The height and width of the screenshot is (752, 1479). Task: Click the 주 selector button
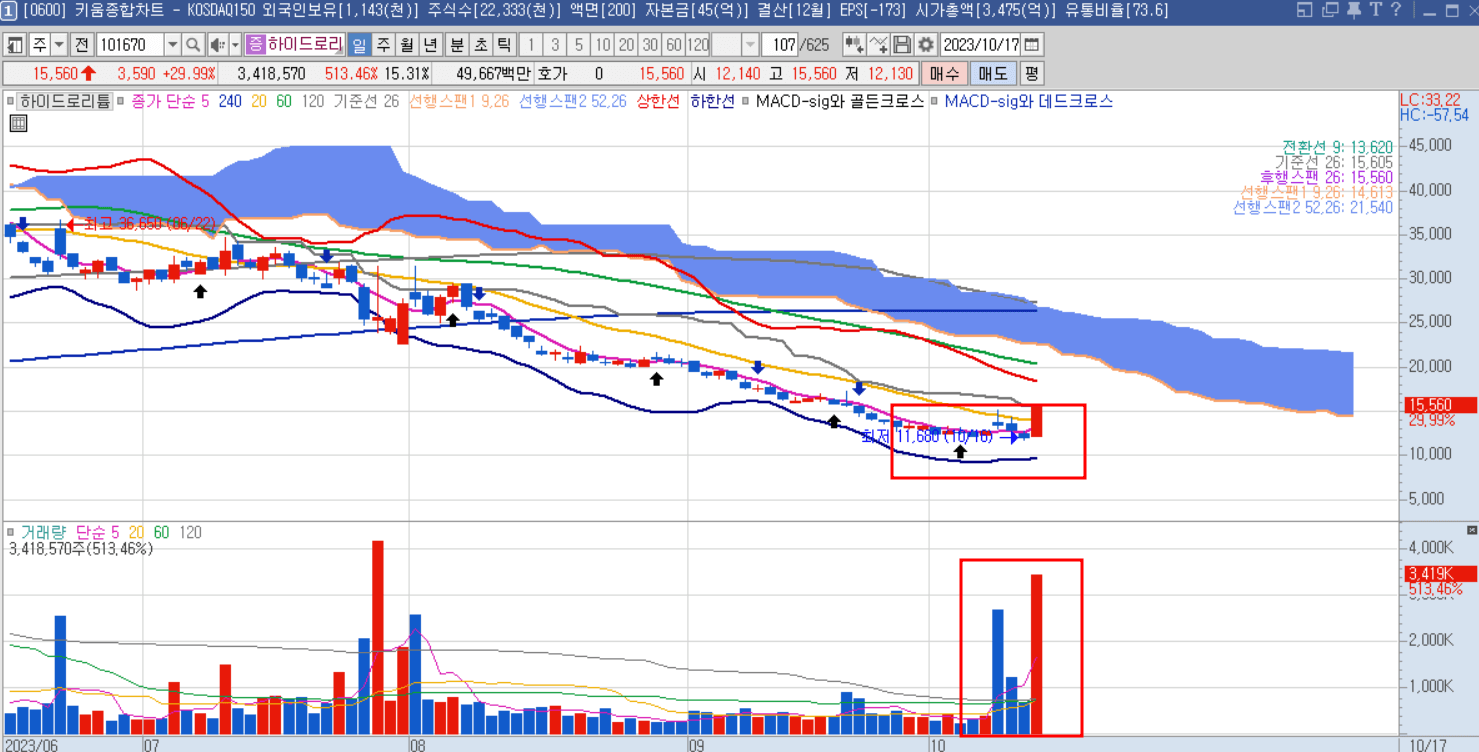39,45
